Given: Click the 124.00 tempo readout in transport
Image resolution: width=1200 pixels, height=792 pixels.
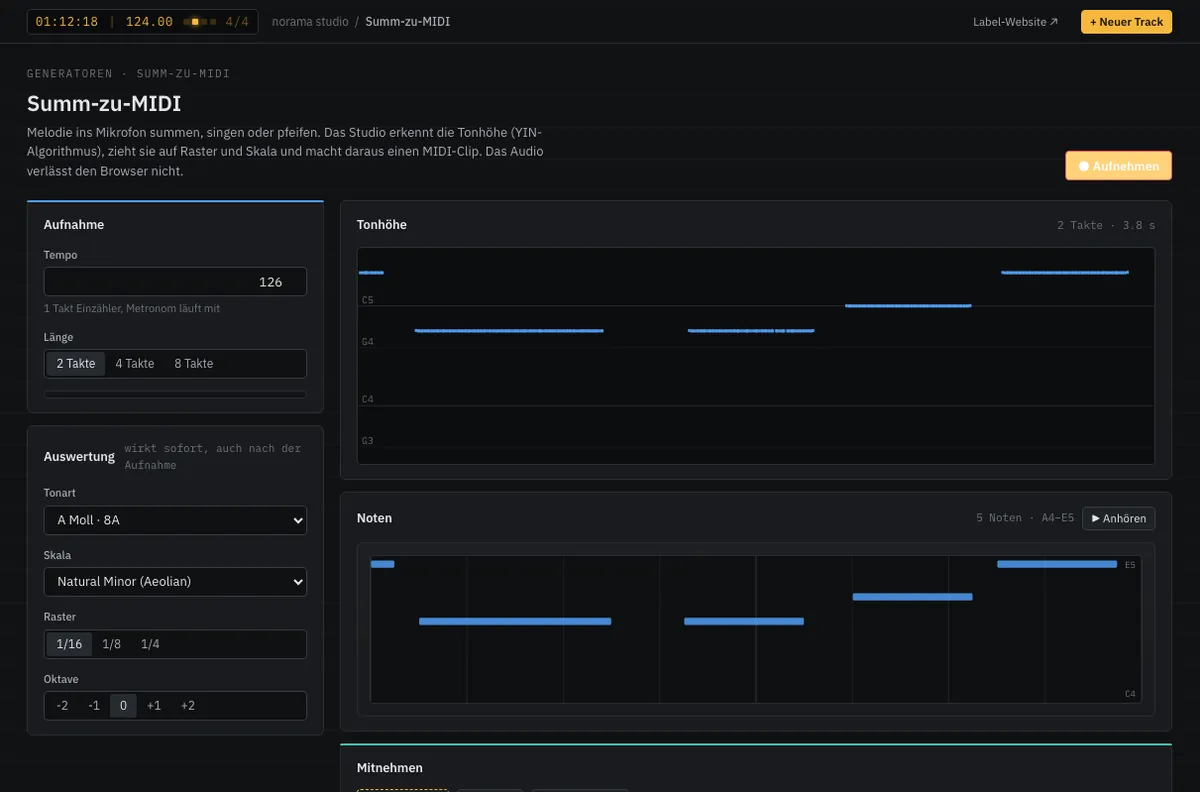Looking at the screenshot, I should pos(149,22).
